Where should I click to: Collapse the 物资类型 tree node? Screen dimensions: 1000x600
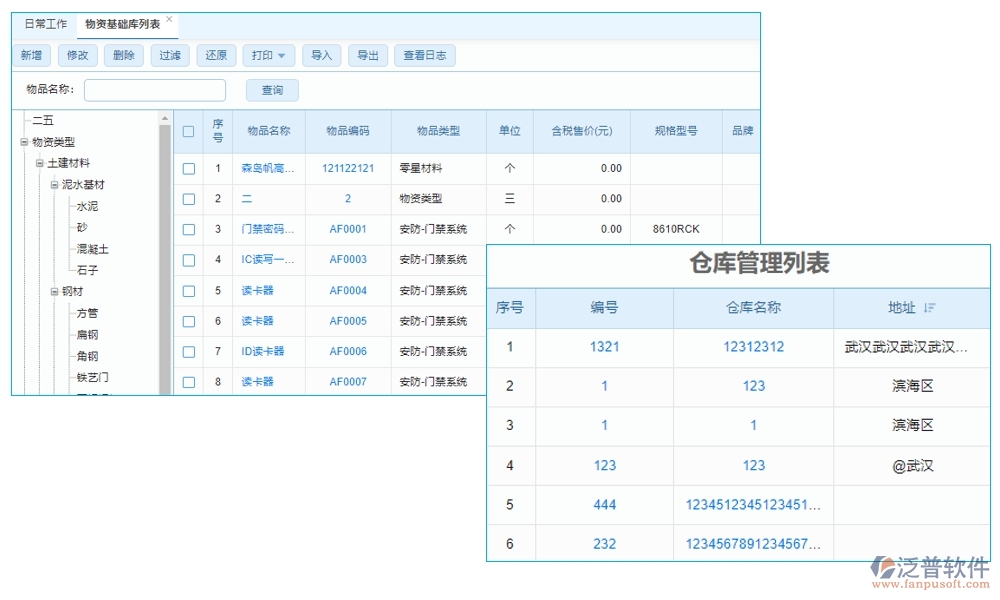tap(23, 140)
